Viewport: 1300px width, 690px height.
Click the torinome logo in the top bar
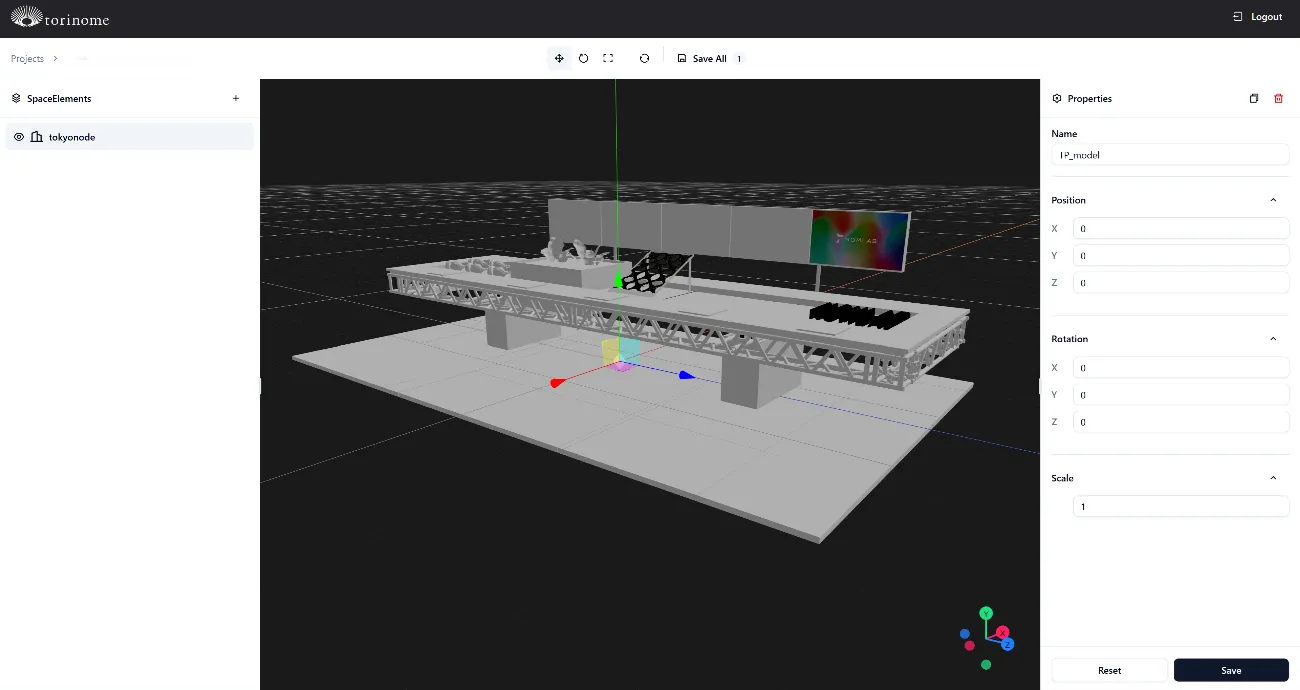coord(60,17)
